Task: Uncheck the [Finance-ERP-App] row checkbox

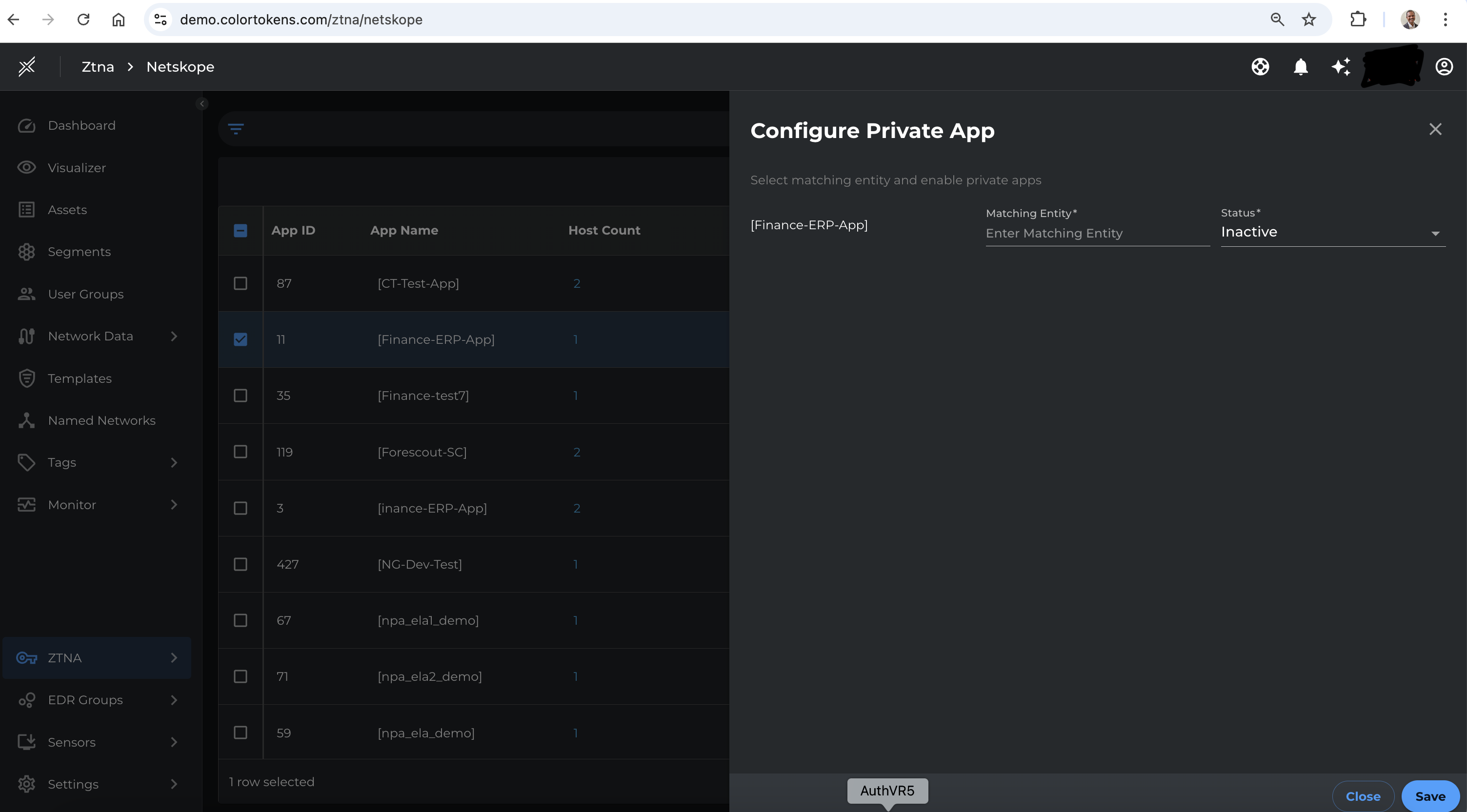Action: (241, 339)
